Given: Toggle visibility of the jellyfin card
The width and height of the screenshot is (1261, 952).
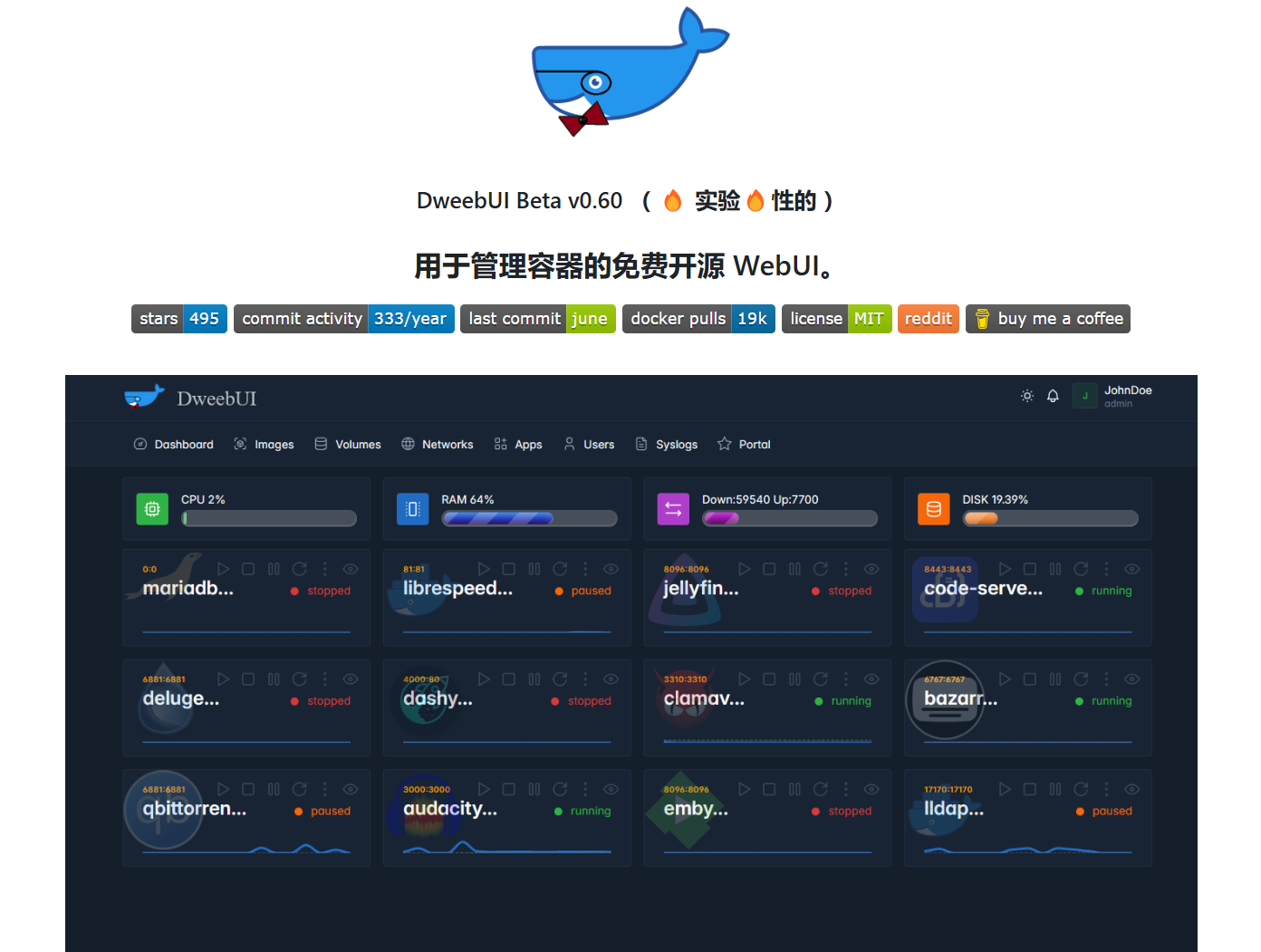Looking at the screenshot, I should 871,569.
